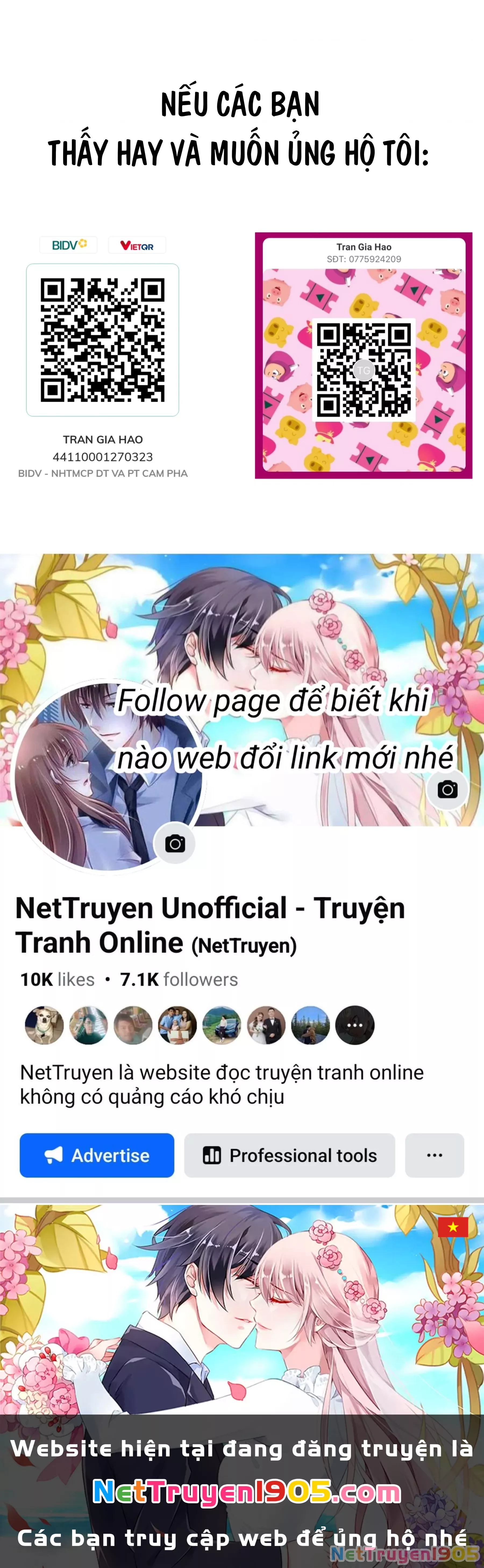The width and height of the screenshot is (484, 1568).
Task: Open the three-dots more options button
Action: coord(435,1155)
